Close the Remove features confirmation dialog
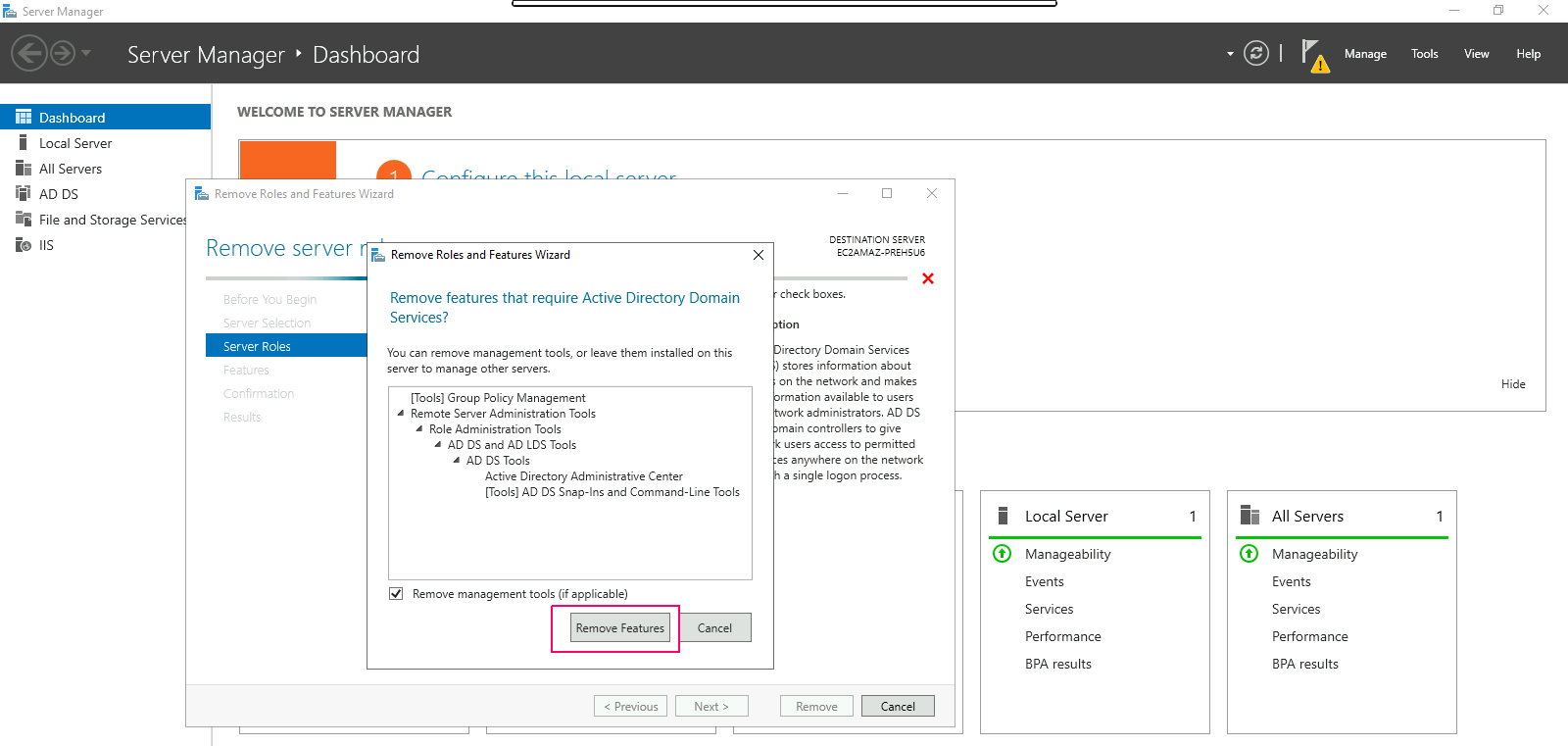 759,255
